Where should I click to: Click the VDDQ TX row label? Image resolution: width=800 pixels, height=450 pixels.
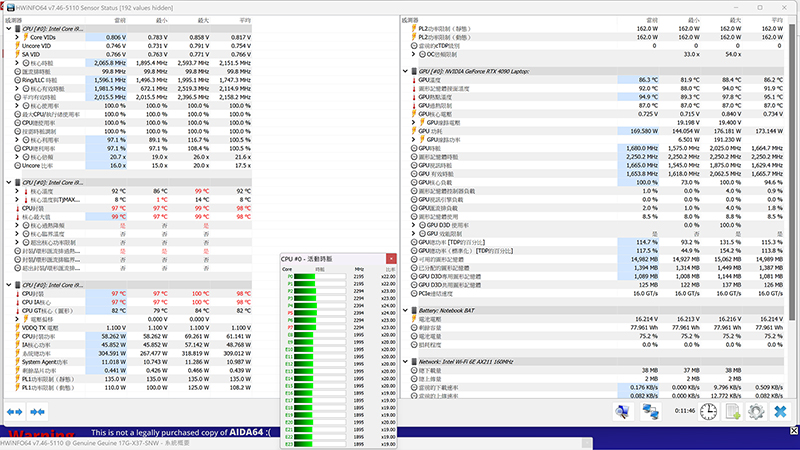click(40, 328)
